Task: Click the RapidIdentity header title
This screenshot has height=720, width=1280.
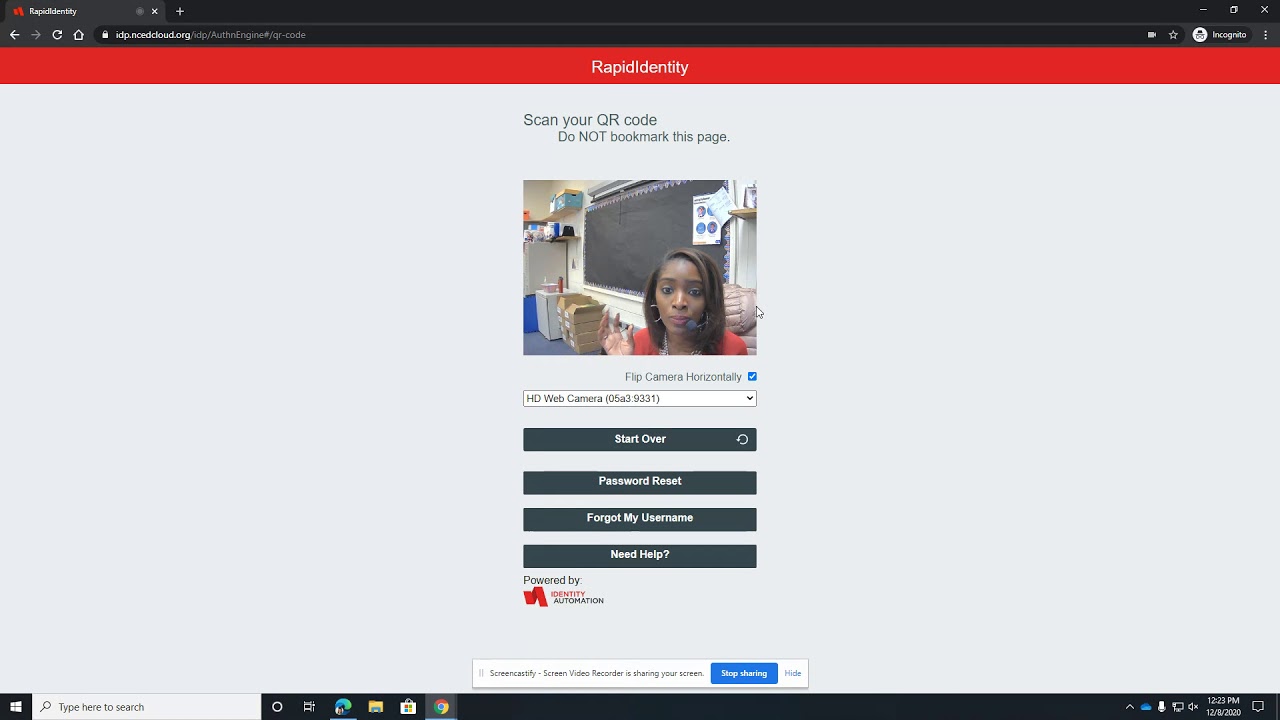Action: [640, 67]
